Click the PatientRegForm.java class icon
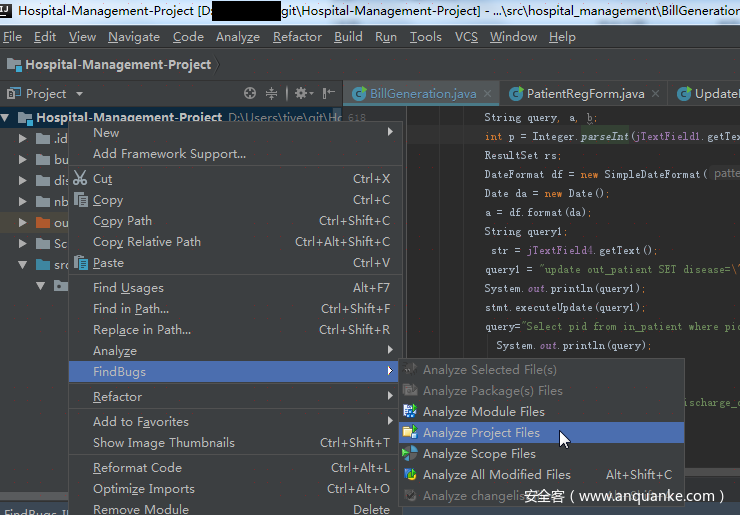Screen dimensions: 740x515 516,93
